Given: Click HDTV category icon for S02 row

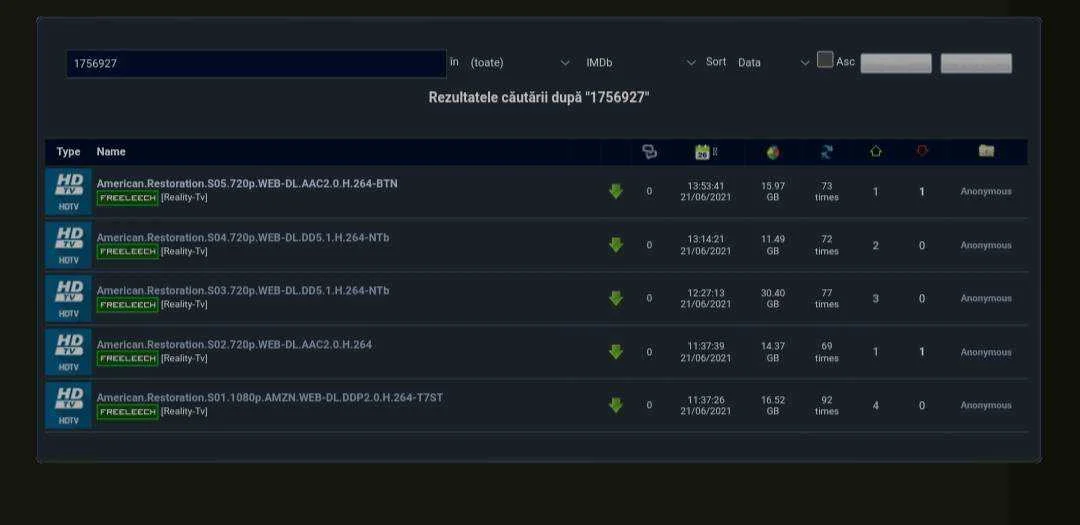Looking at the screenshot, I should tap(68, 352).
